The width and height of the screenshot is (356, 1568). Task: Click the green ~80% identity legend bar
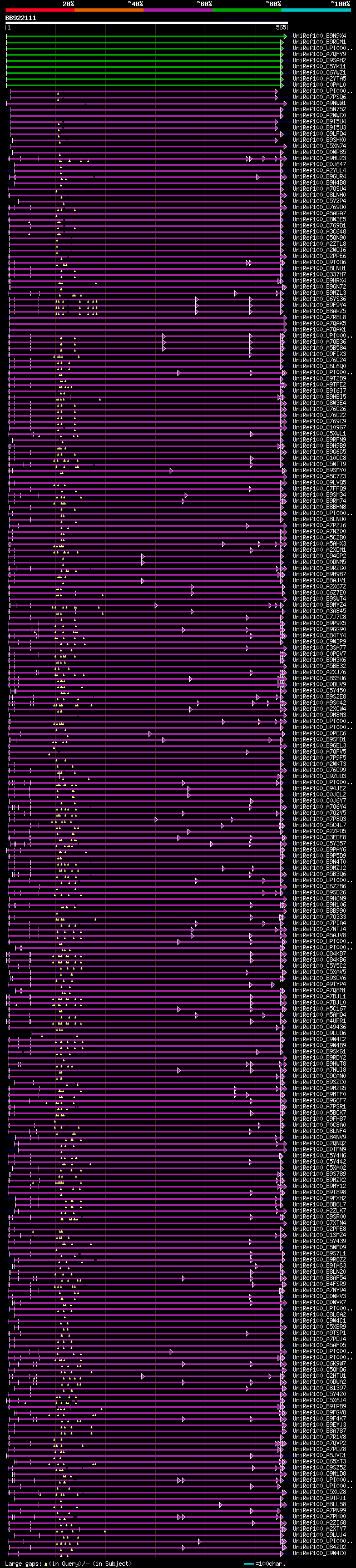pyautogui.click(x=247, y=10)
